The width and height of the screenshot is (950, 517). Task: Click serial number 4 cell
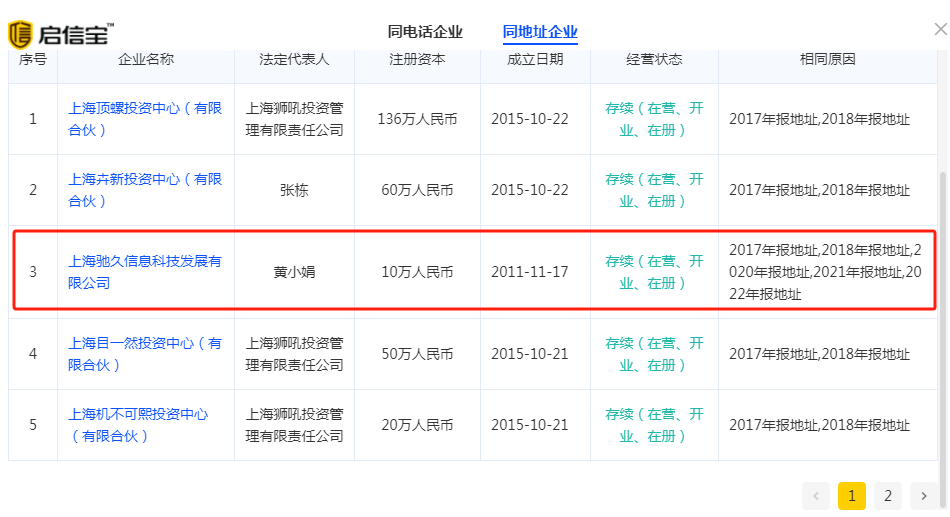(x=33, y=354)
